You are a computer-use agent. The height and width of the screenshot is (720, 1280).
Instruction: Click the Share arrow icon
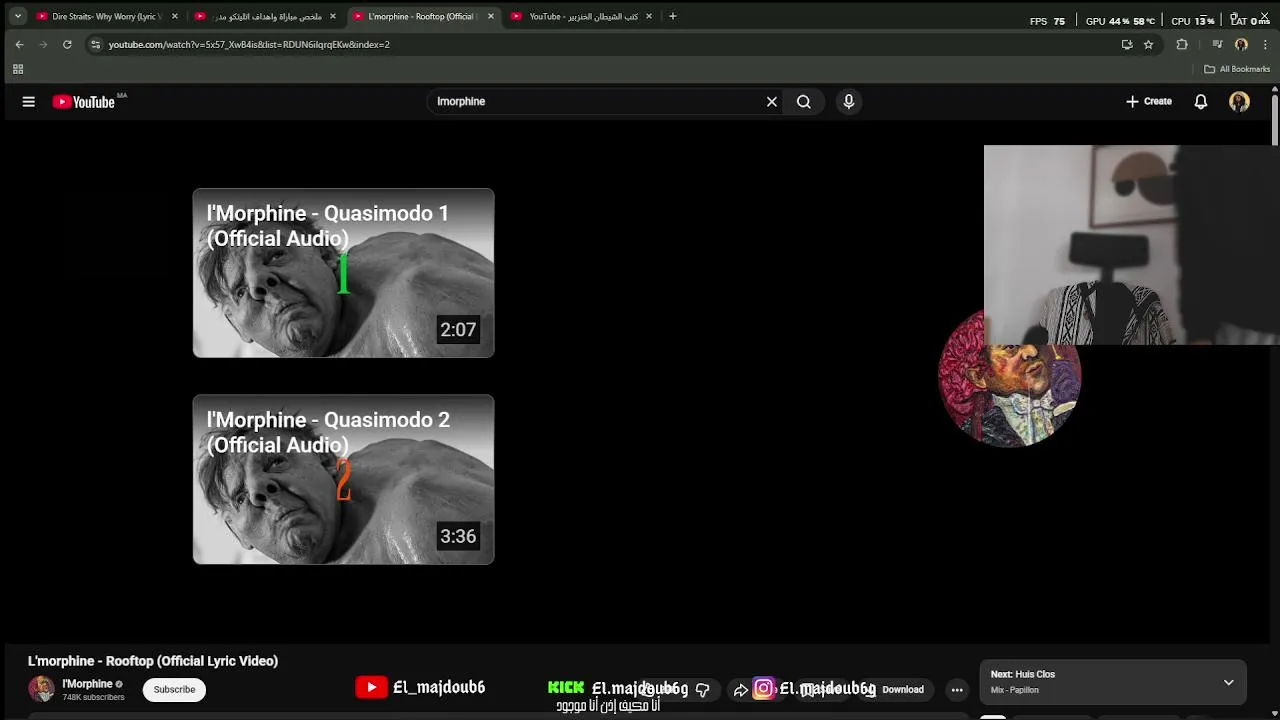pyautogui.click(x=740, y=689)
